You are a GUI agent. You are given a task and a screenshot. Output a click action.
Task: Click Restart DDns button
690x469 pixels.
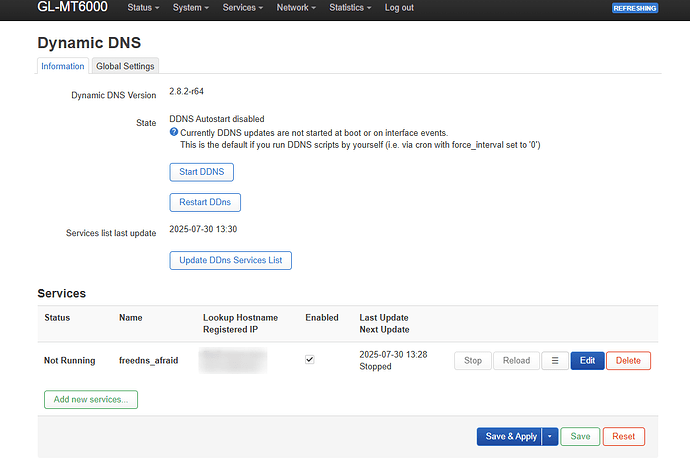coord(205,202)
